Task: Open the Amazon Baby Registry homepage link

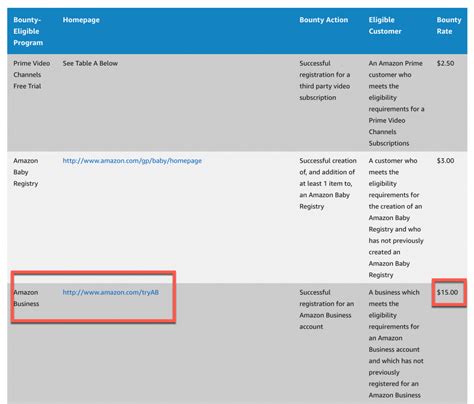Action: click(x=132, y=161)
